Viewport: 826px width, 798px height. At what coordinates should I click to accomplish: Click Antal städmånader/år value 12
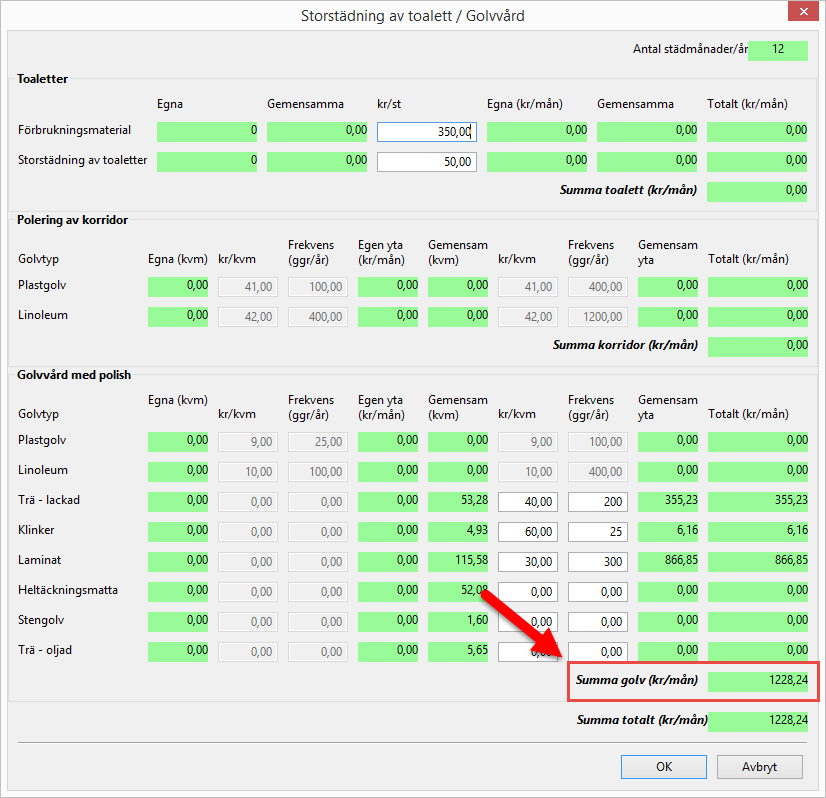pos(777,50)
